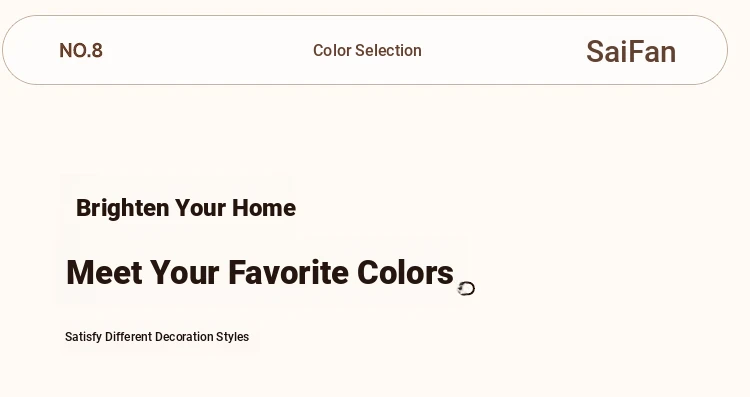
Task: Click the word "Colors" in the headline
Action: (406, 273)
